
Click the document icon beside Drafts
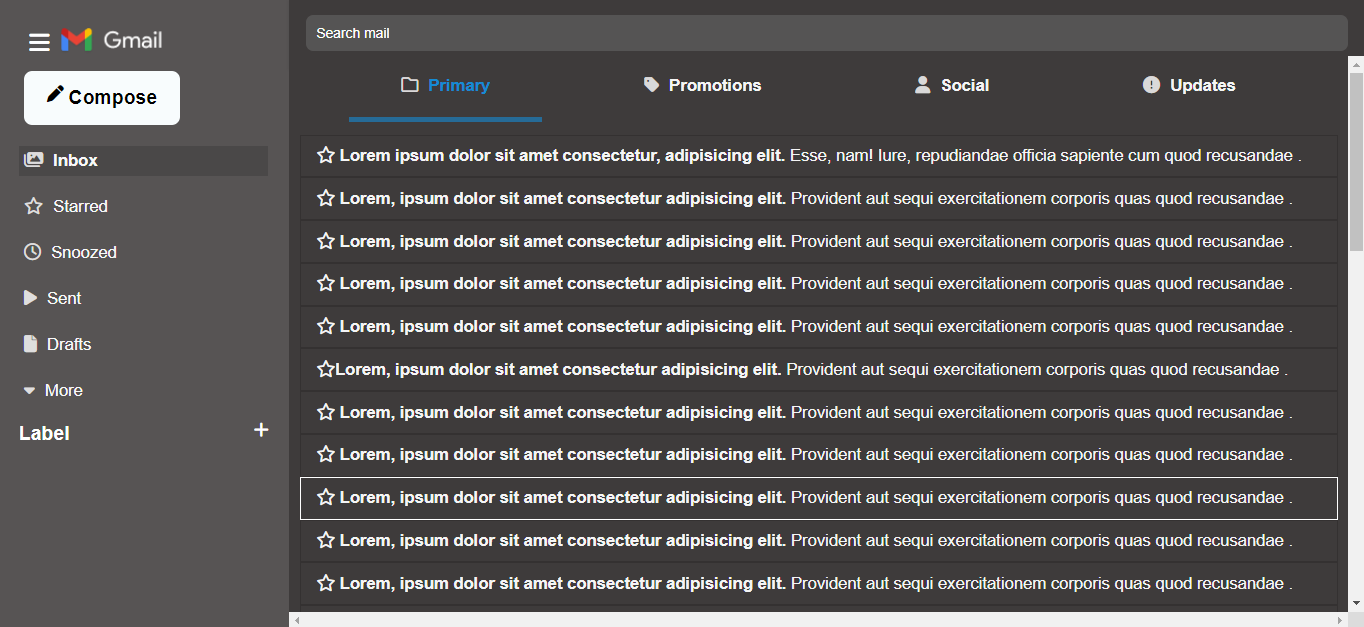30,344
